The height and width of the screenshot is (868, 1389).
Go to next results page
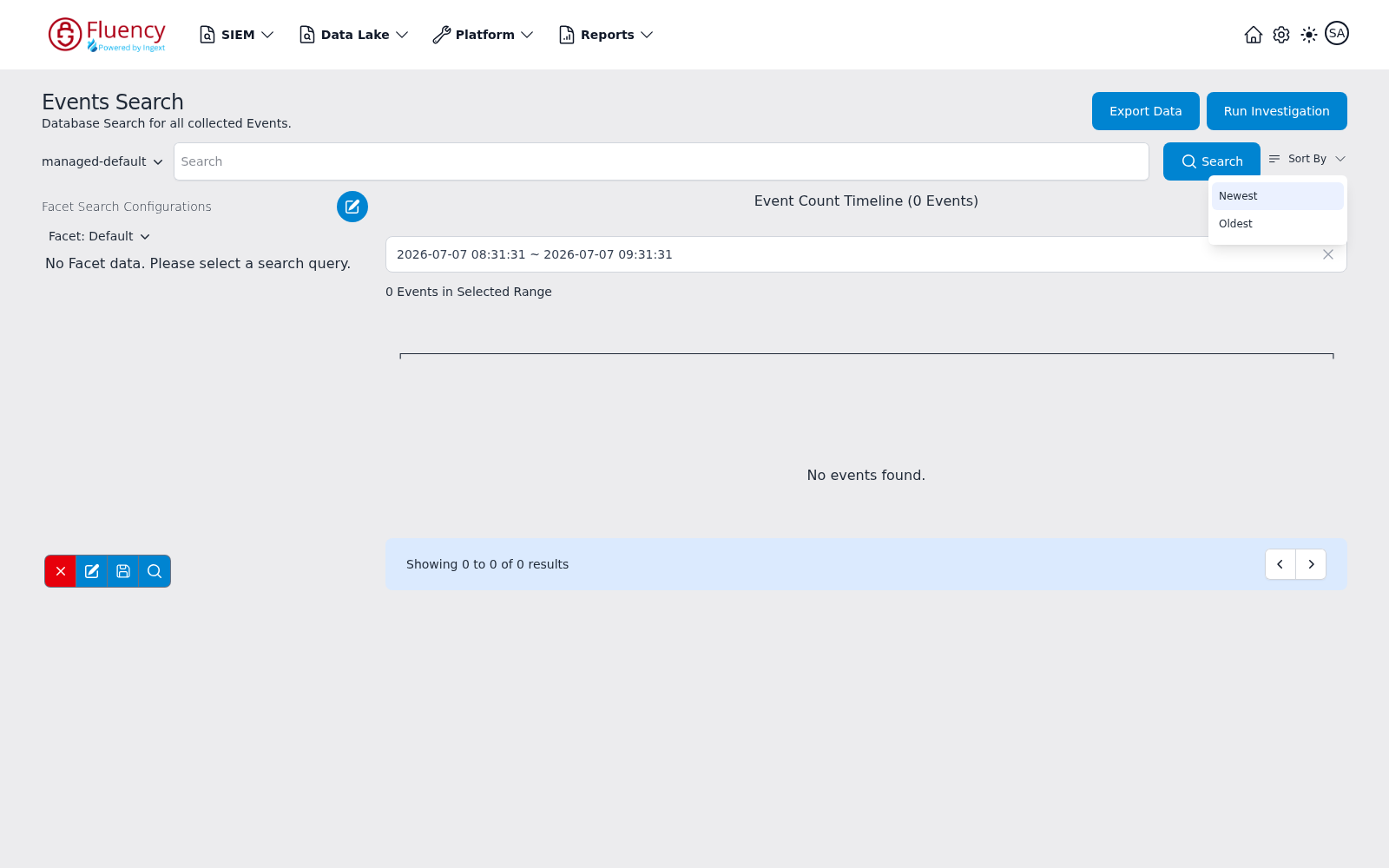coord(1311,564)
